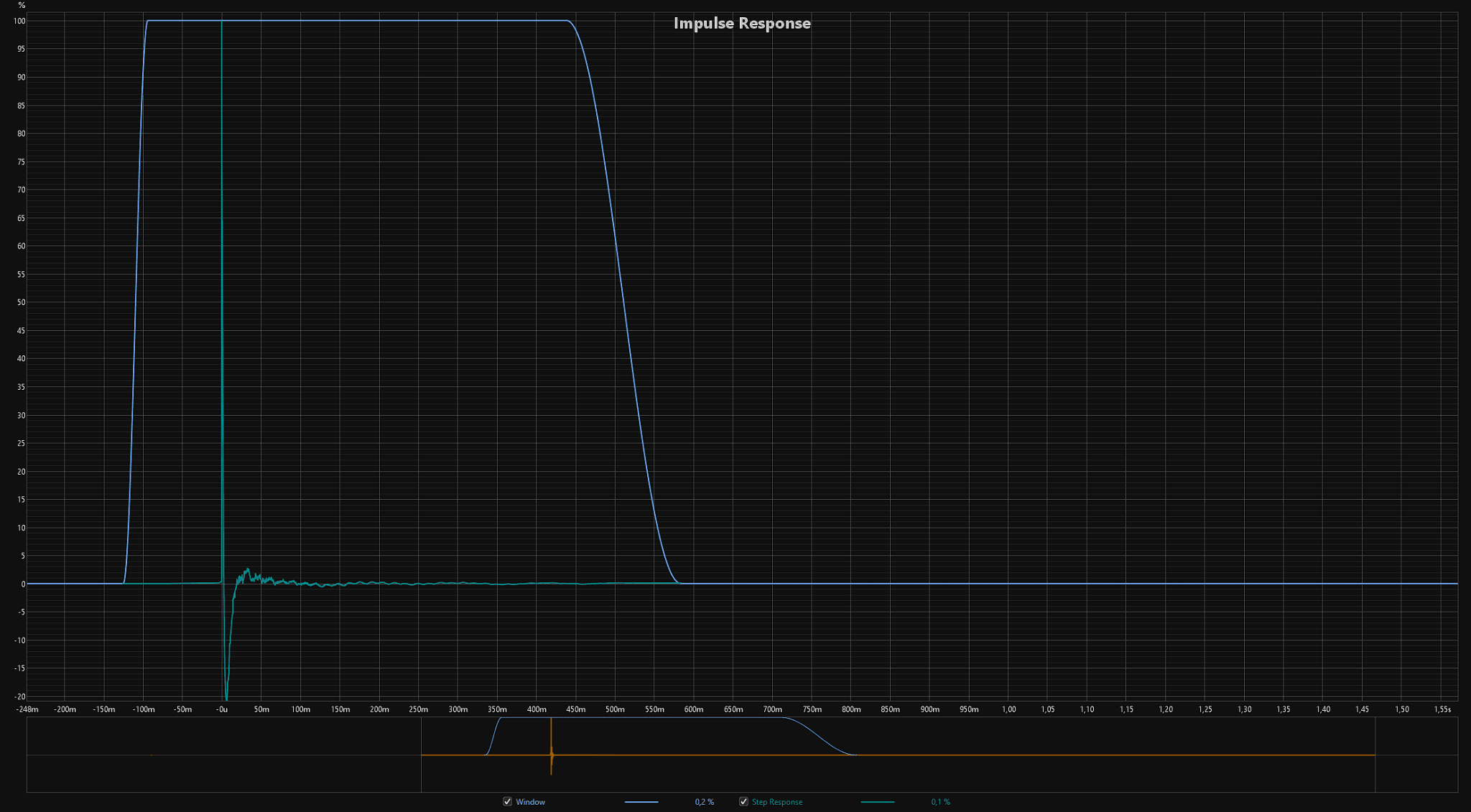The width and height of the screenshot is (1471, 812).
Task: Click the 450m label on time axis
Action: 576,709
